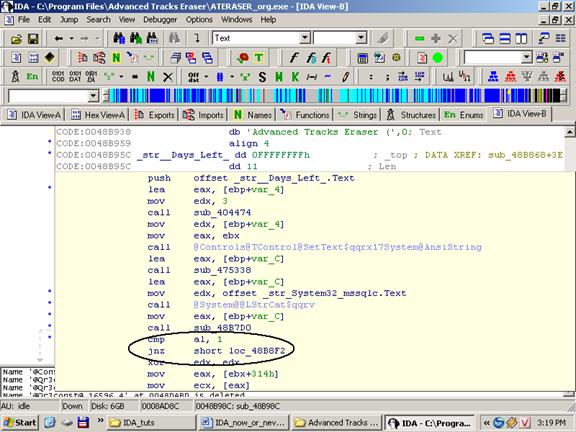576x432 pixels.
Task: Click the cascade windows icon
Action: (x=487, y=38)
